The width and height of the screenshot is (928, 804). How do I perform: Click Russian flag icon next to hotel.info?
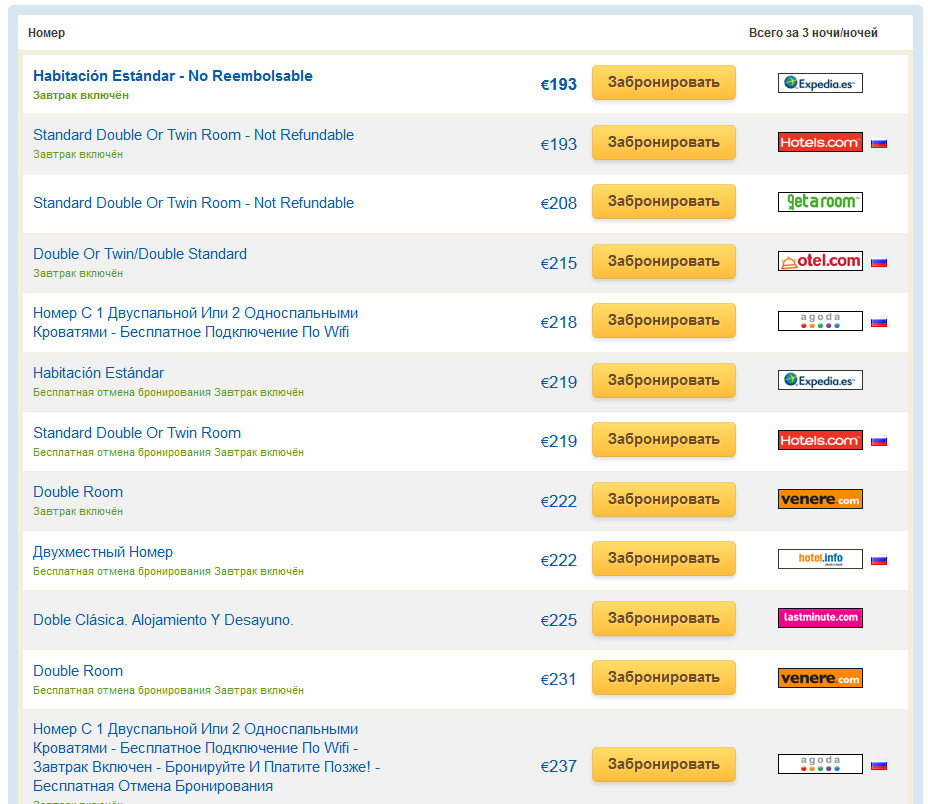(x=878, y=560)
